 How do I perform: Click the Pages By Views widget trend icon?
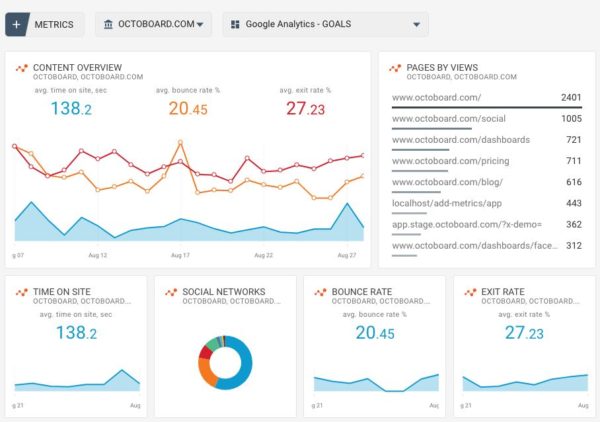click(395, 68)
